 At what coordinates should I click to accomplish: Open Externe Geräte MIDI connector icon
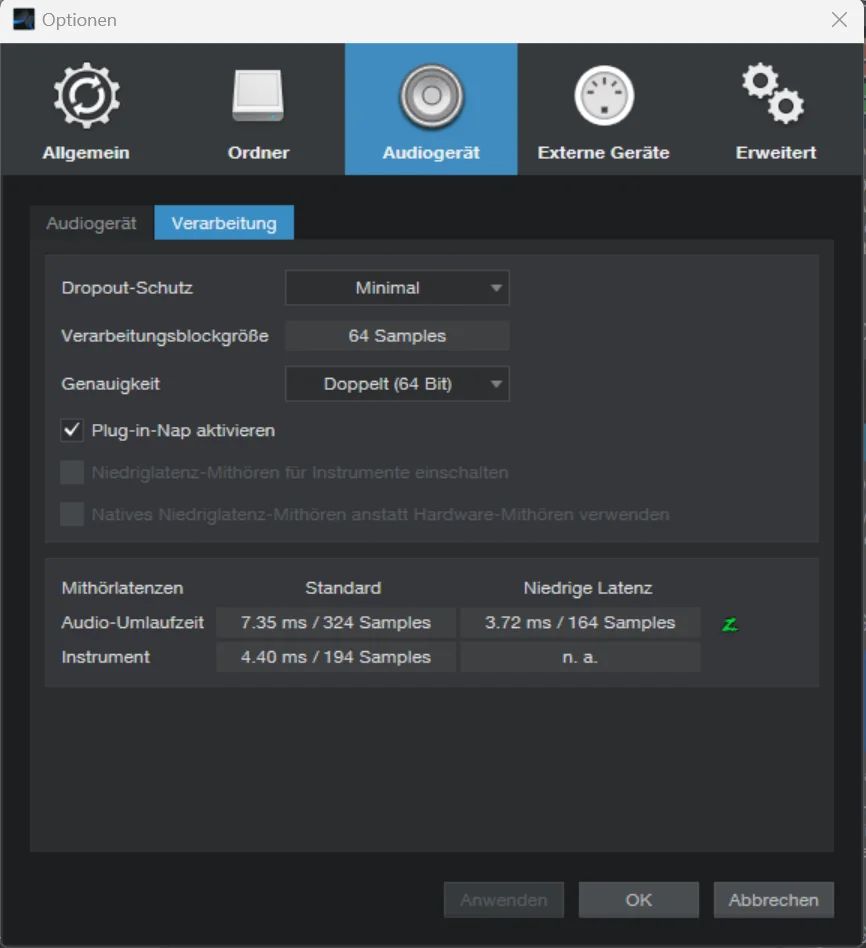tap(604, 96)
